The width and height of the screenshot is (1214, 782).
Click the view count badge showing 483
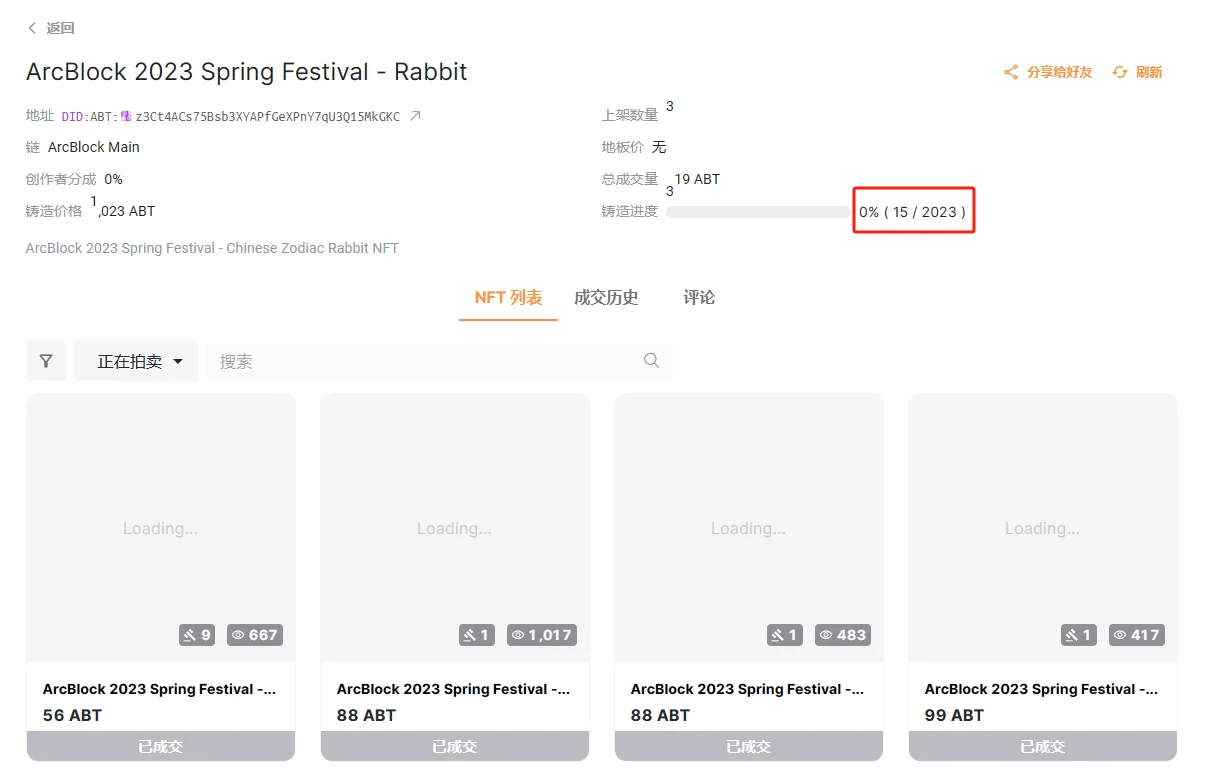[842, 634]
